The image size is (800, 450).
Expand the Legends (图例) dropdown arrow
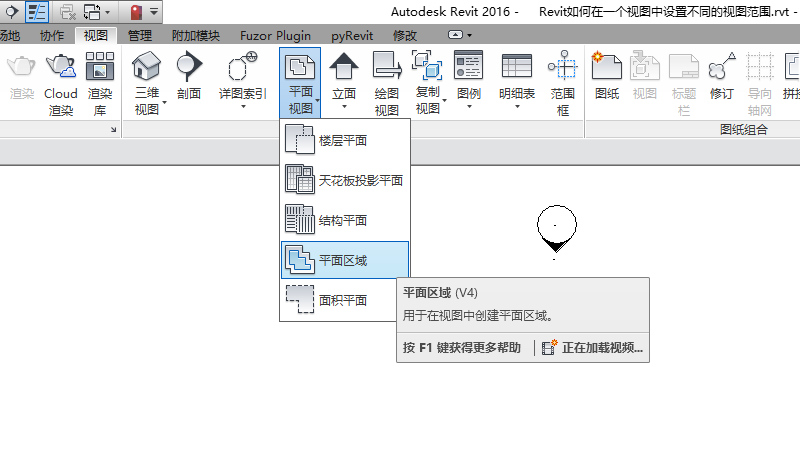click(x=469, y=107)
